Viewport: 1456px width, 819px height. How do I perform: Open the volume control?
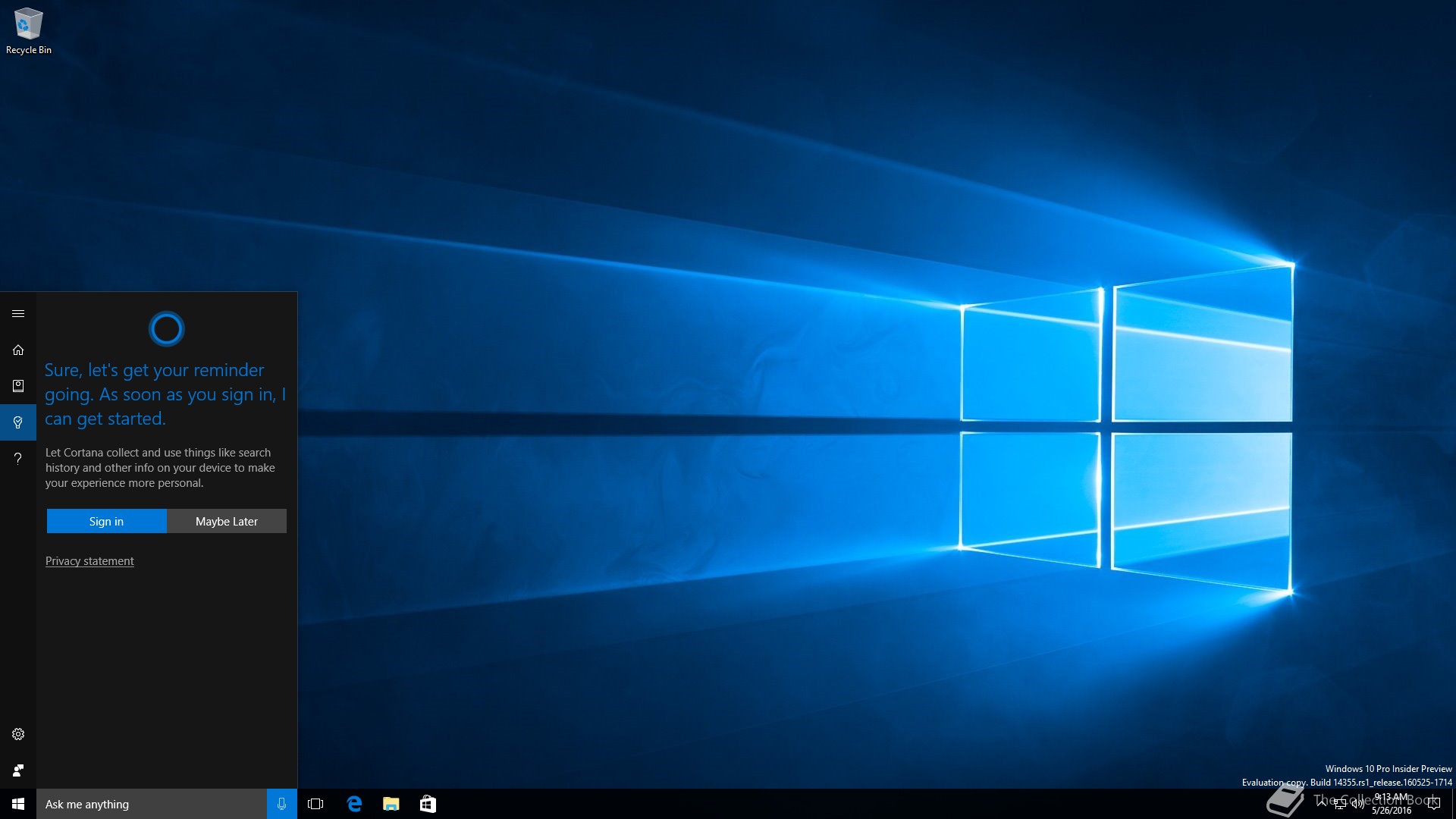1357,804
